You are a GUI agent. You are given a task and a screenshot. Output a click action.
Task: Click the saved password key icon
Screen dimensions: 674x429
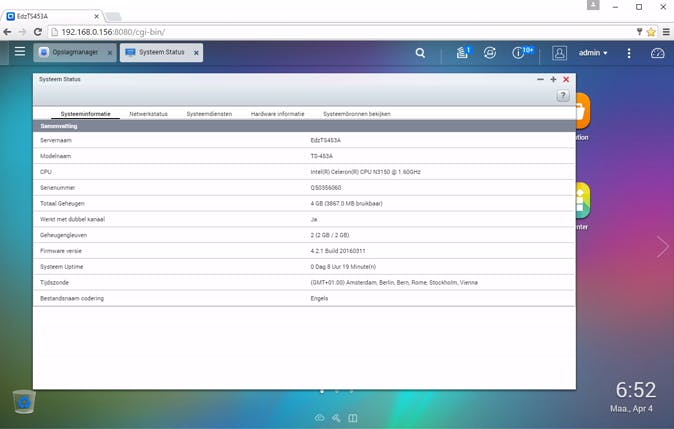click(x=639, y=32)
